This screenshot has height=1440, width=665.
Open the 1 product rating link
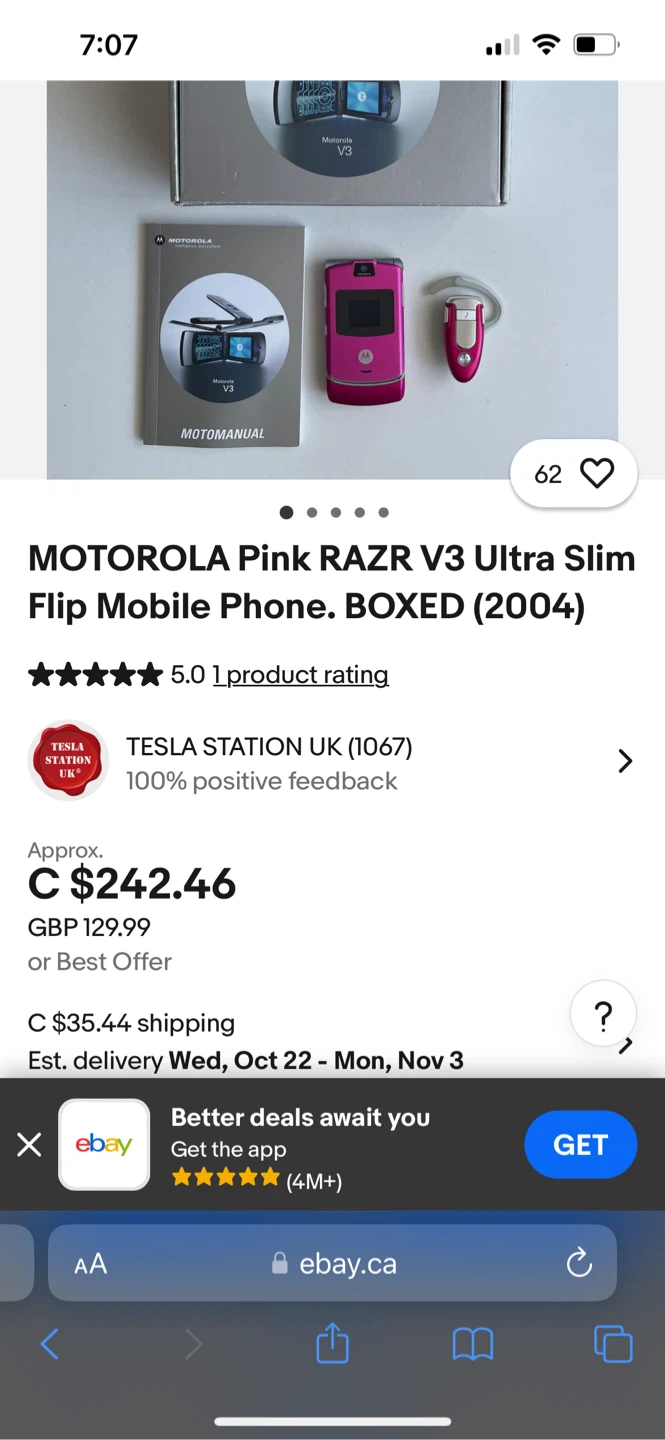[300, 675]
